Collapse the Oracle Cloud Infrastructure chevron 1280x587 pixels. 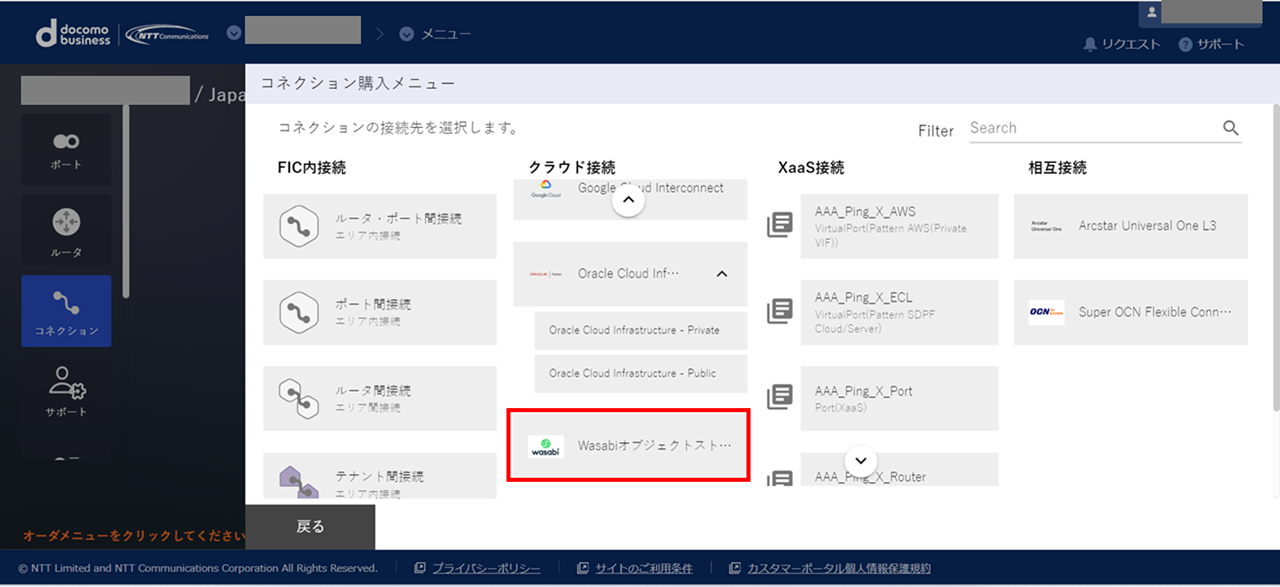[722, 274]
